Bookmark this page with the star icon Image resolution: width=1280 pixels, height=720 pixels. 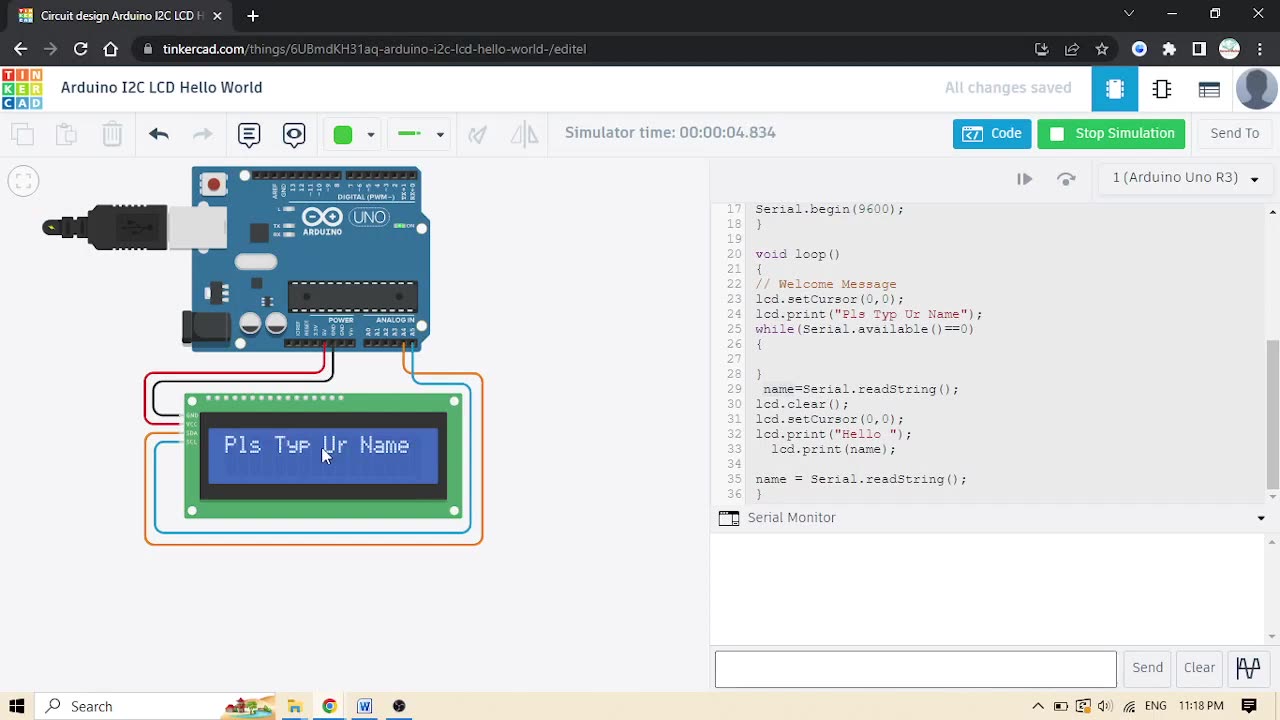(1102, 49)
